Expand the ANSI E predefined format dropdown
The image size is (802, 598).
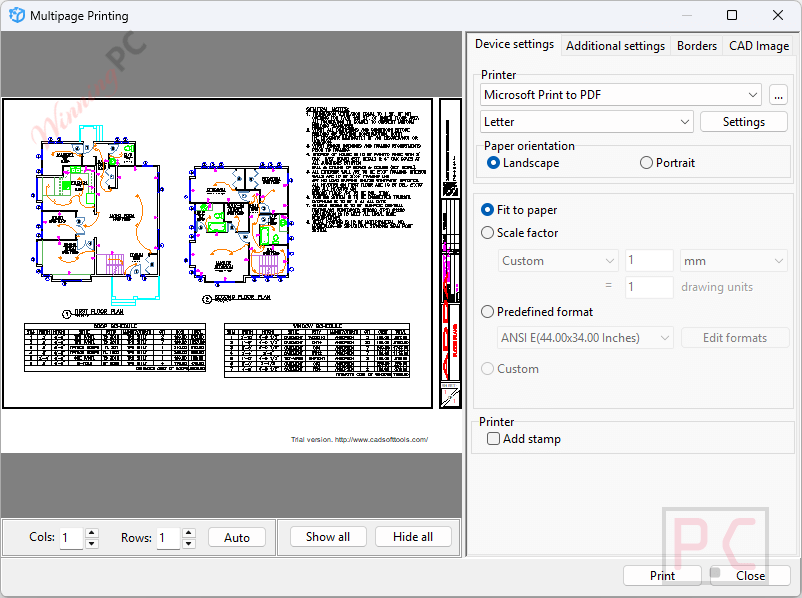coord(585,338)
